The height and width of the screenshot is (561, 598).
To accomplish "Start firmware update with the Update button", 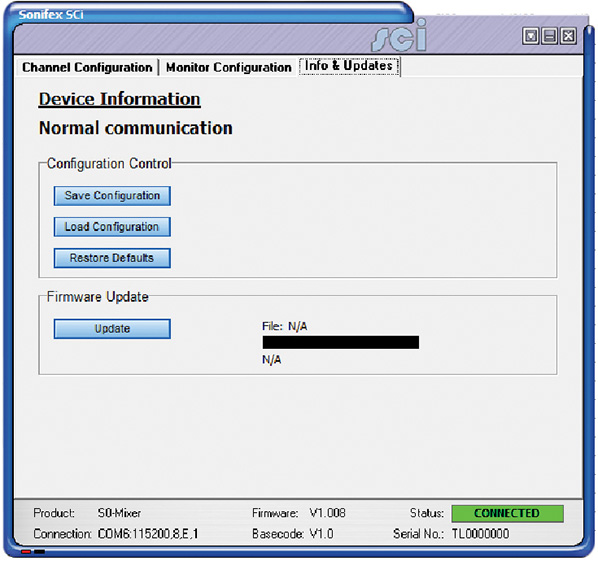I will 112,329.
